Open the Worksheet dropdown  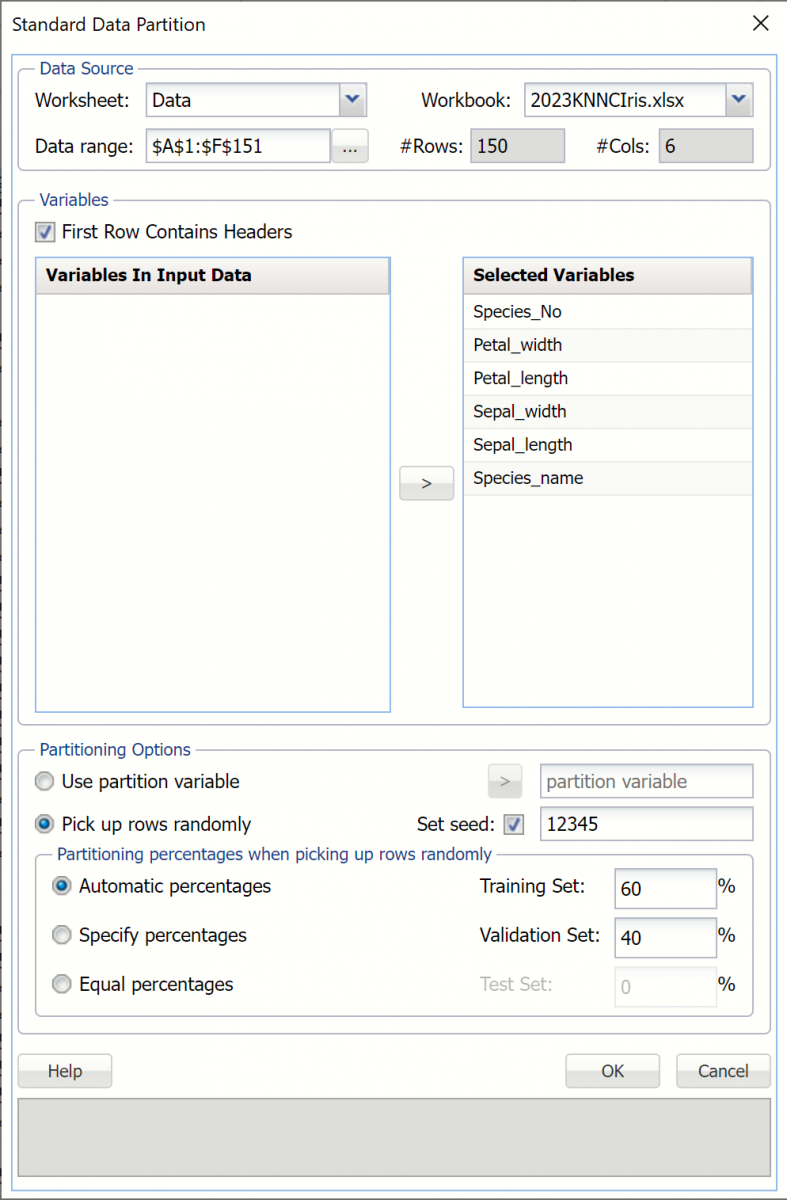point(353,100)
